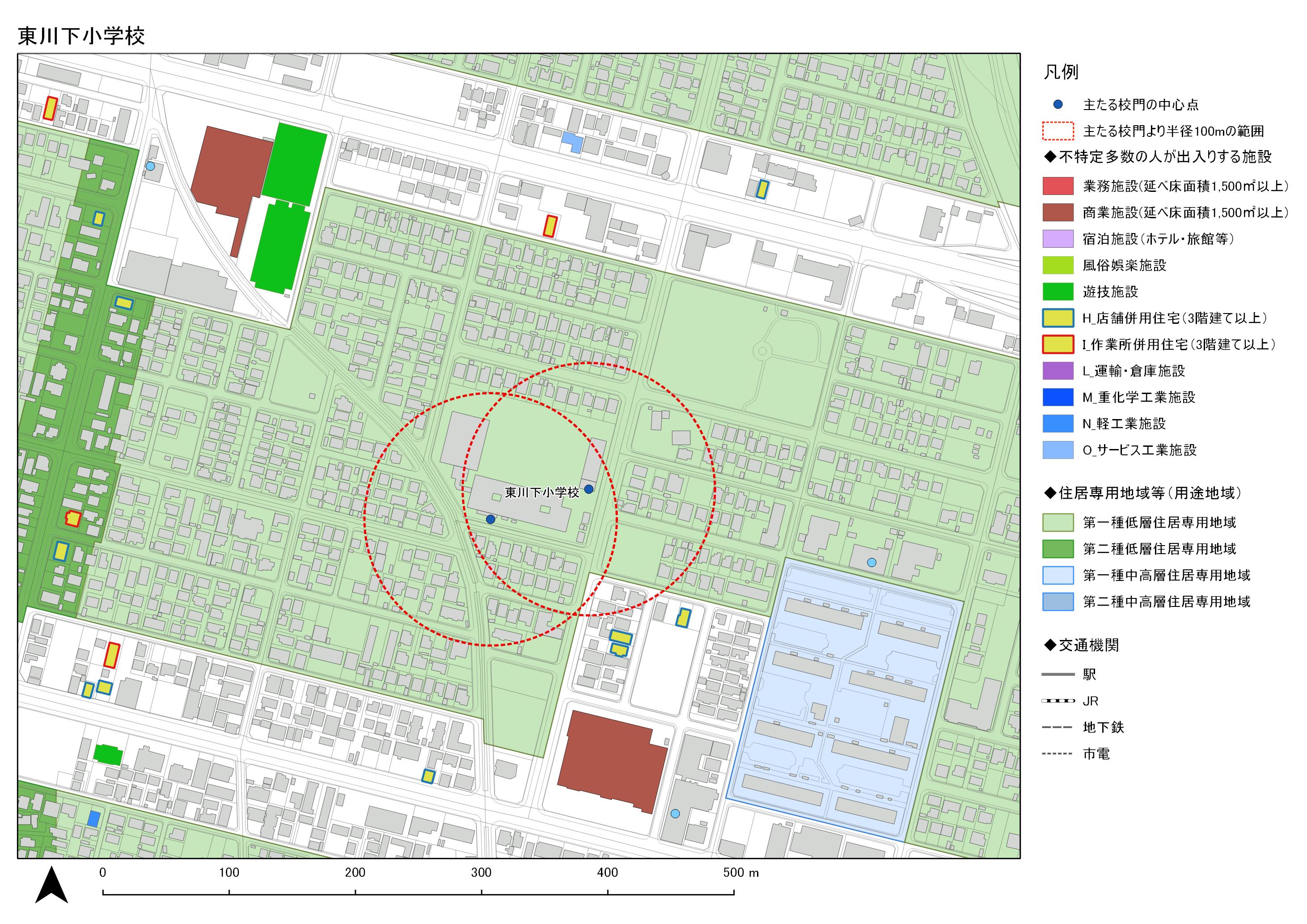The width and height of the screenshot is (1307, 924).
Task: Click the 東川下小学校 page title
Action: (x=81, y=36)
